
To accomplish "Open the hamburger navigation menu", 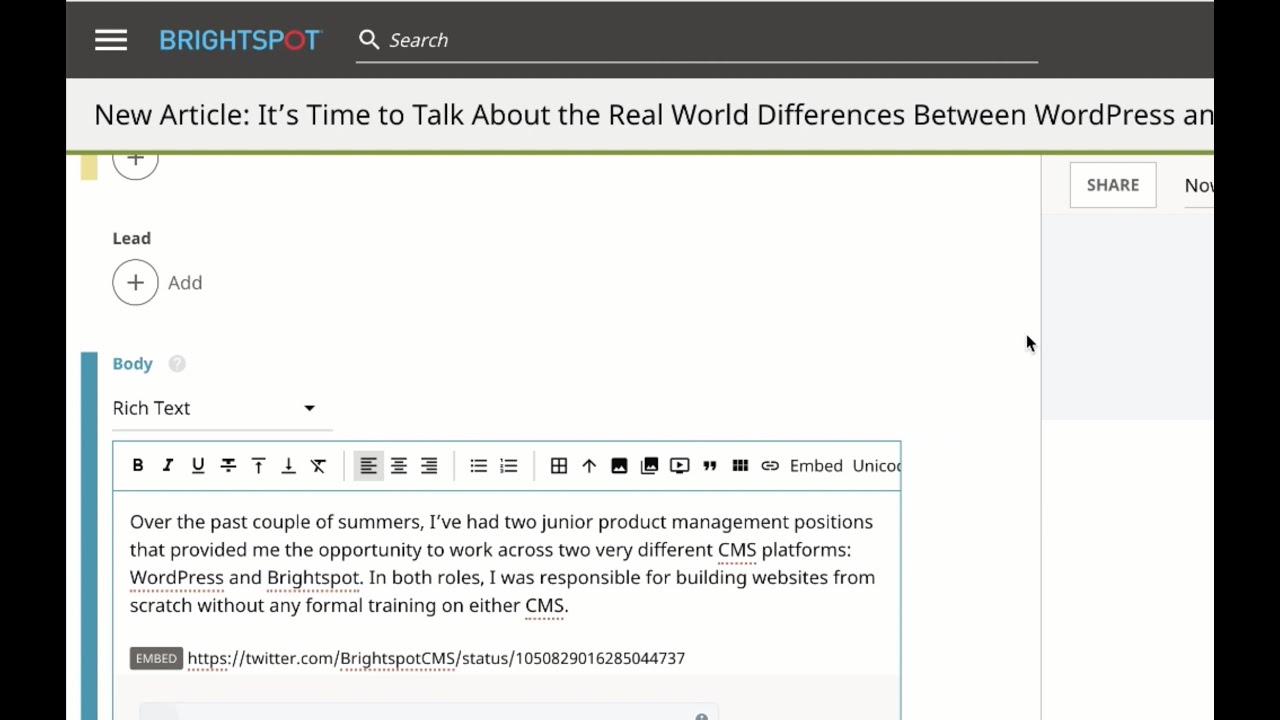I will coord(111,40).
